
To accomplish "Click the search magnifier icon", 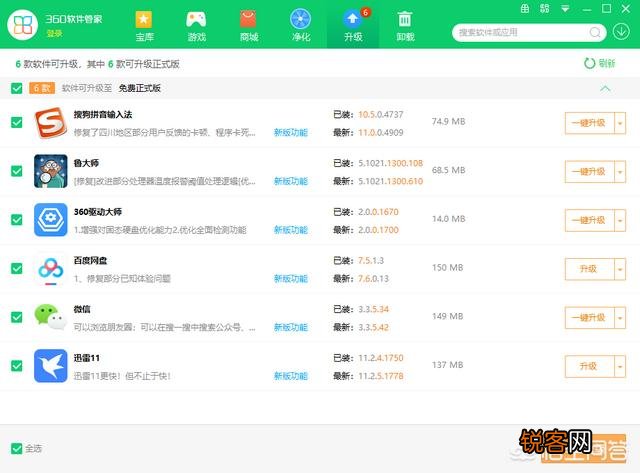I will coord(595,32).
